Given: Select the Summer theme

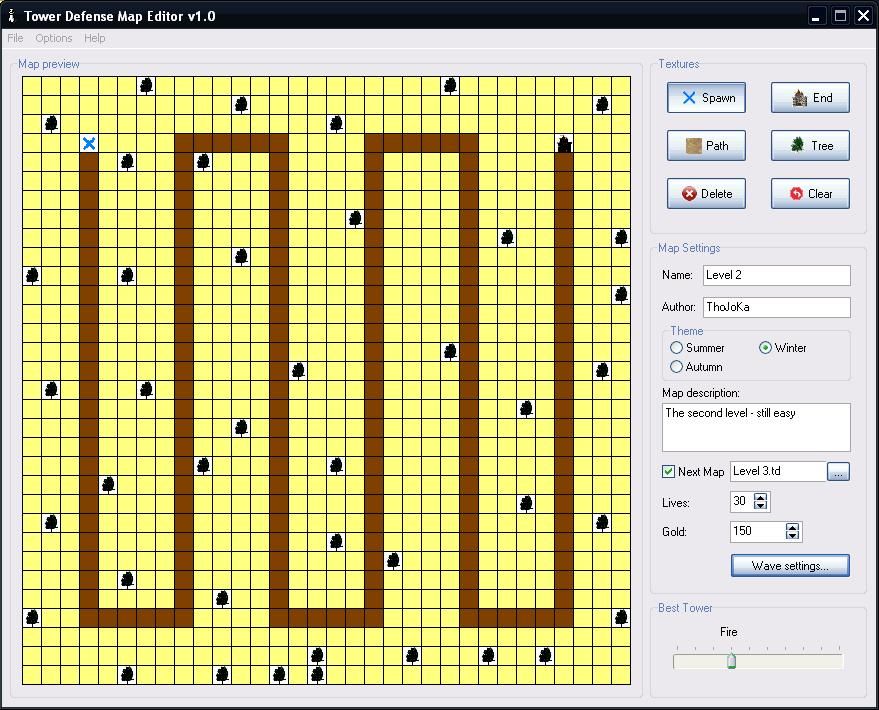Looking at the screenshot, I should coord(676,347).
